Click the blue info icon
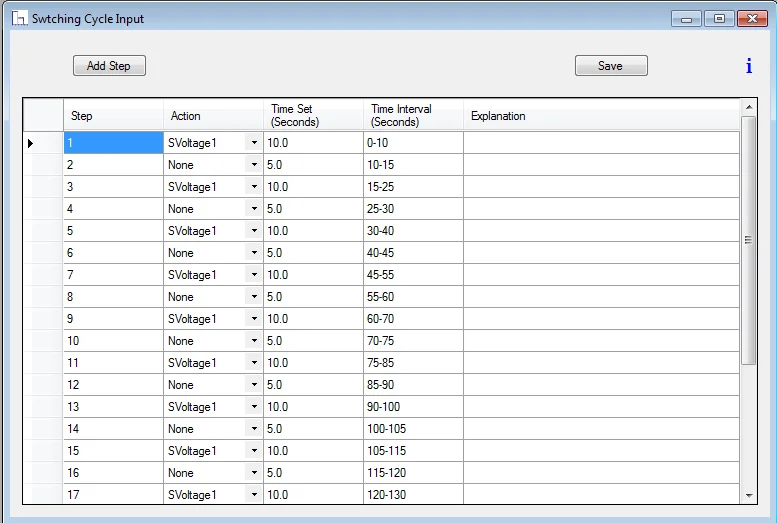This screenshot has width=777, height=523. coord(748,66)
